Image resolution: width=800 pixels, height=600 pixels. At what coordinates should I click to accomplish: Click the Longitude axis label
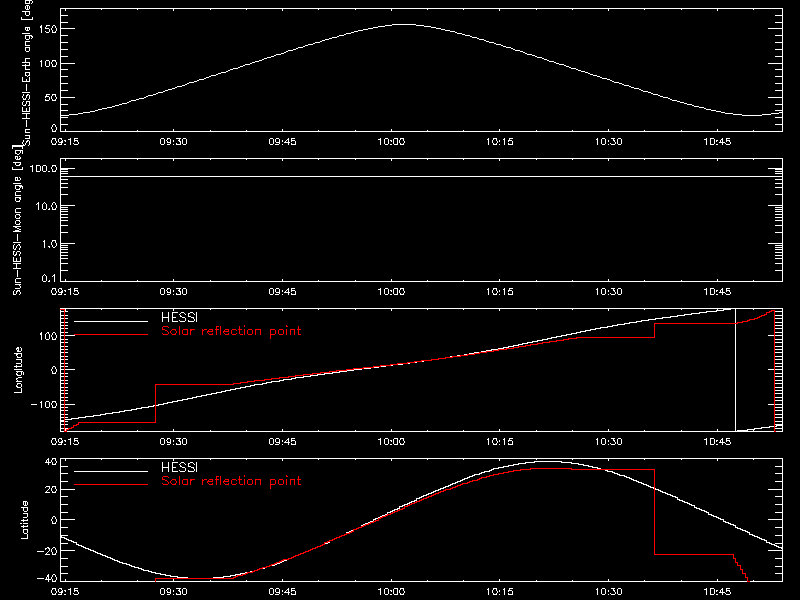click(18, 370)
